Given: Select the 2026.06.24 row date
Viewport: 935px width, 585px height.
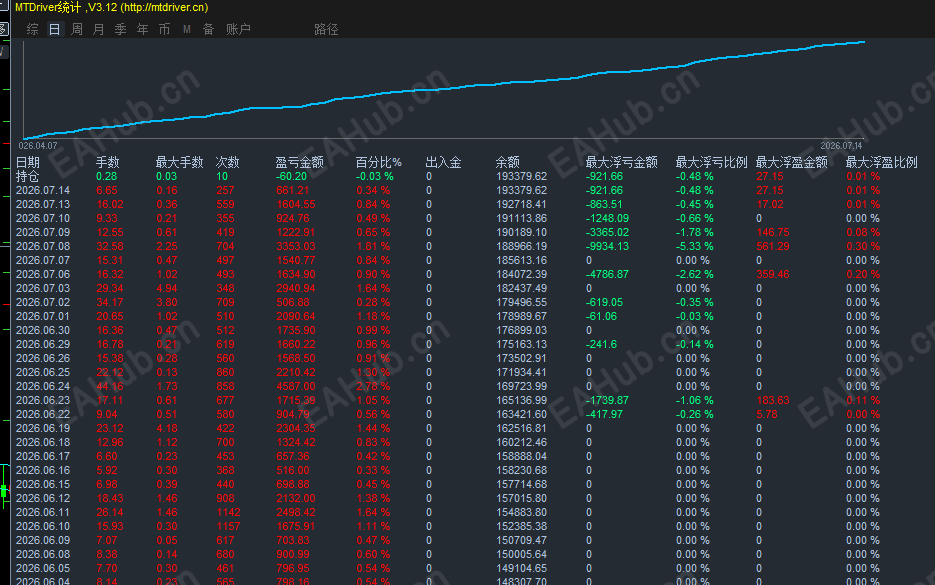Looking at the screenshot, I should coord(43,386).
